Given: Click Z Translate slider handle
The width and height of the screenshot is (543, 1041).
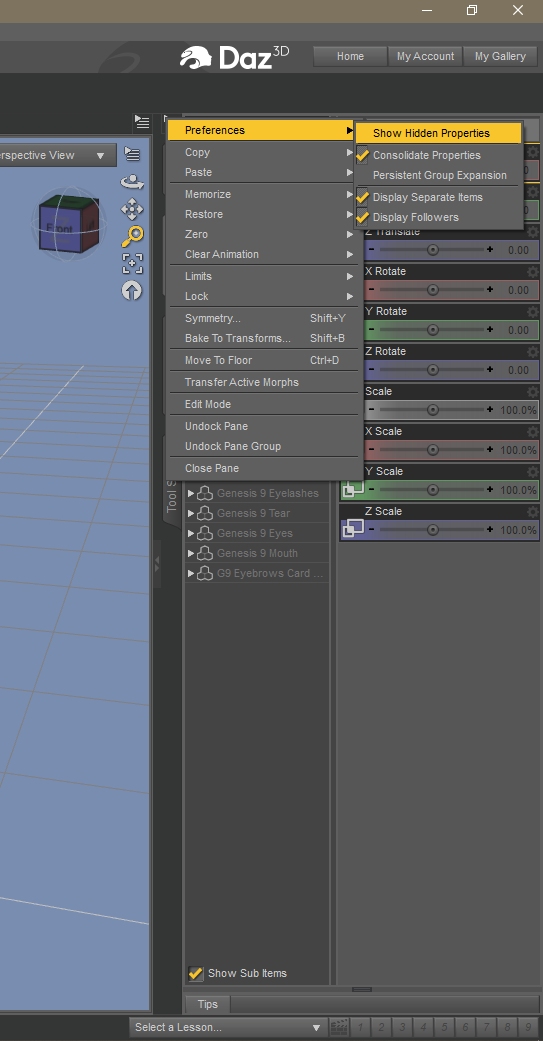Looking at the screenshot, I should click(x=433, y=250).
